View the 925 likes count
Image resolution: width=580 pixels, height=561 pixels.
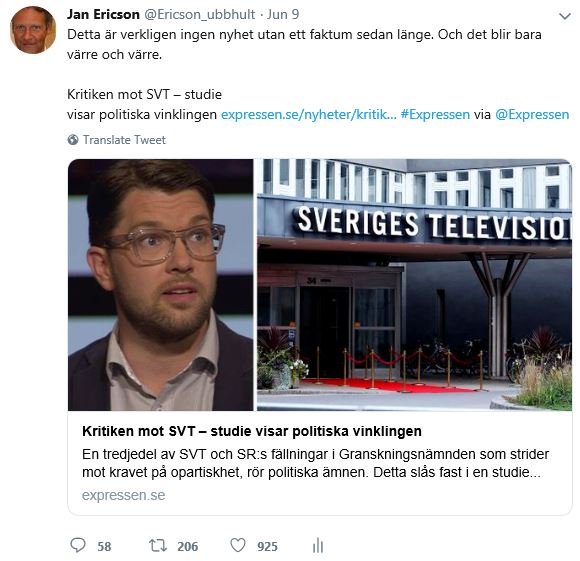(x=267, y=546)
